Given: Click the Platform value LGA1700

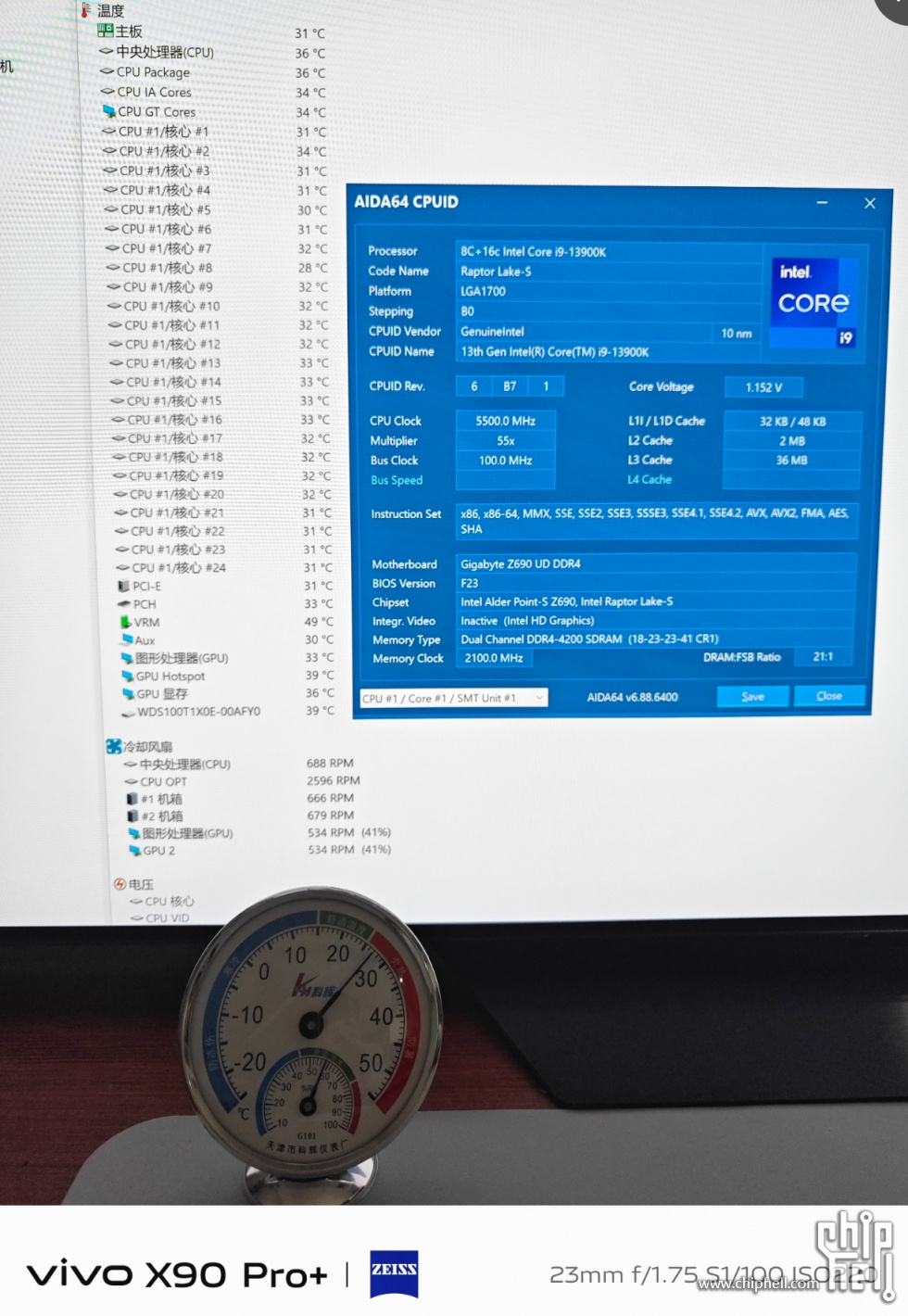Looking at the screenshot, I should point(608,291).
